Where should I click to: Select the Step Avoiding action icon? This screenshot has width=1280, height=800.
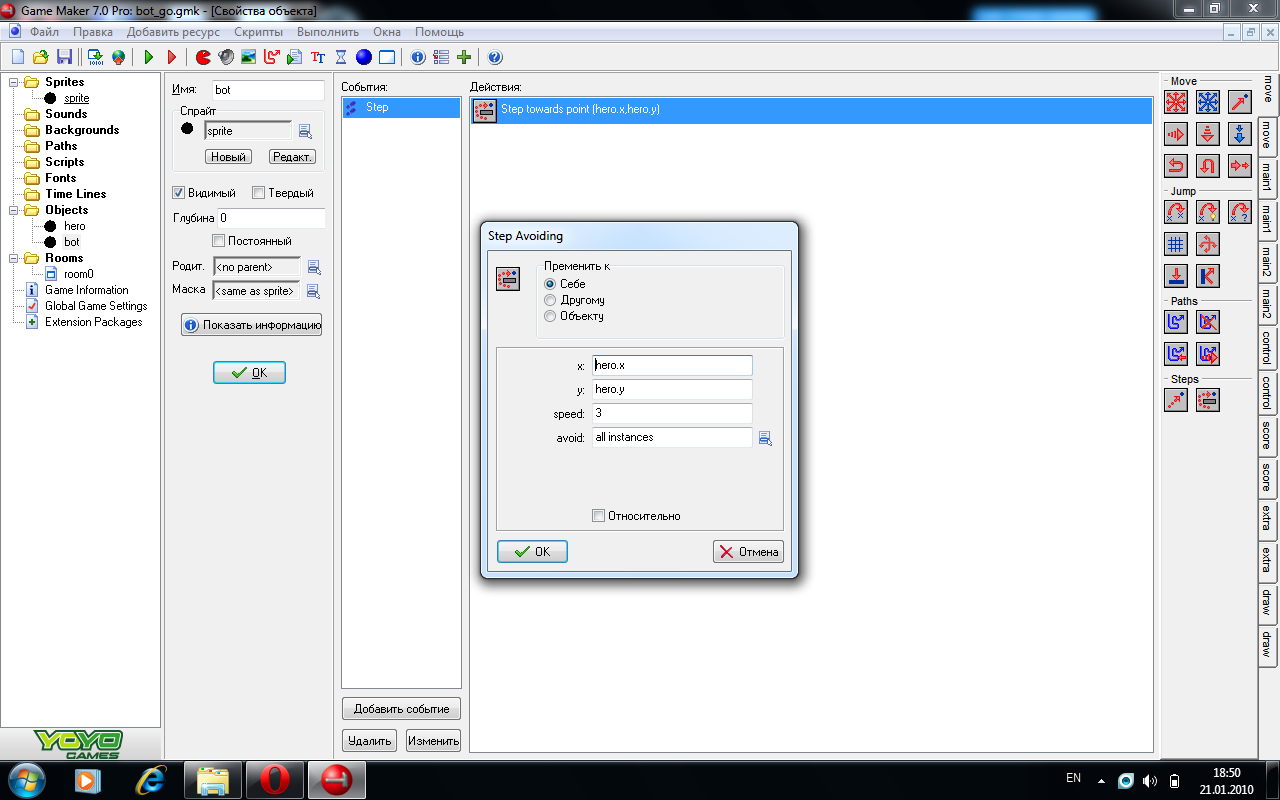pyautogui.click(x=1208, y=400)
